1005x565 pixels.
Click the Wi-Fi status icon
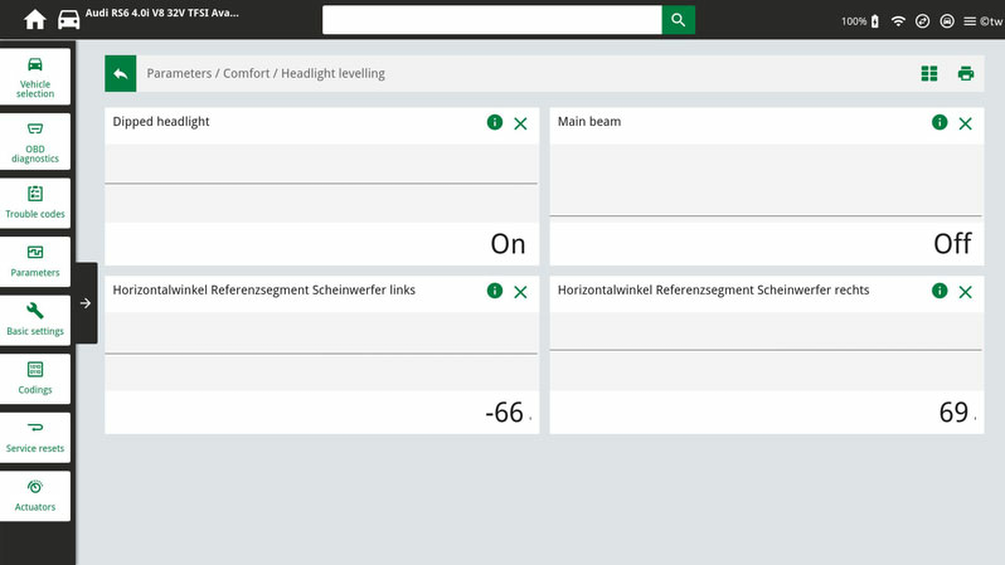pyautogui.click(x=898, y=21)
